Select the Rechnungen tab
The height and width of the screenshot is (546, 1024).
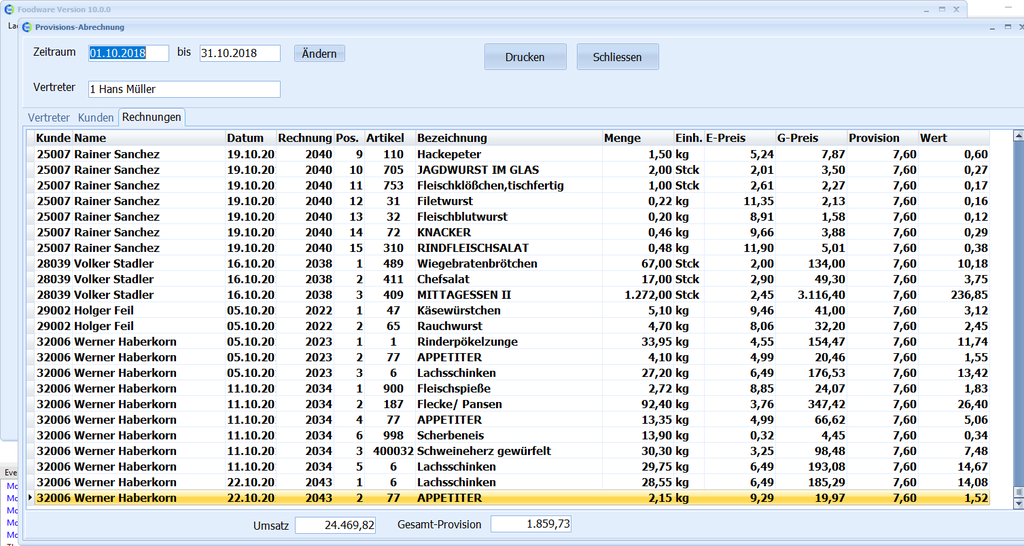(x=151, y=118)
